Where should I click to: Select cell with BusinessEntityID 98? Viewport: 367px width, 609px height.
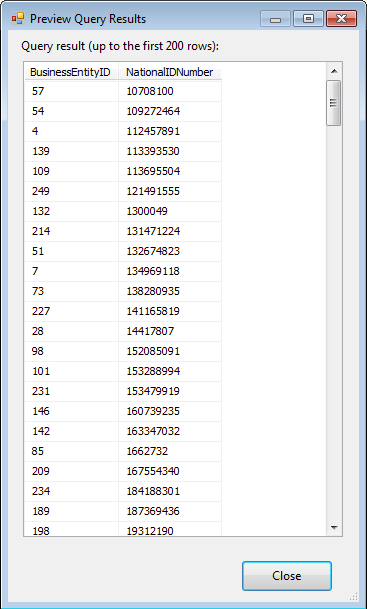pyautogui.click(x=71, y=351)
